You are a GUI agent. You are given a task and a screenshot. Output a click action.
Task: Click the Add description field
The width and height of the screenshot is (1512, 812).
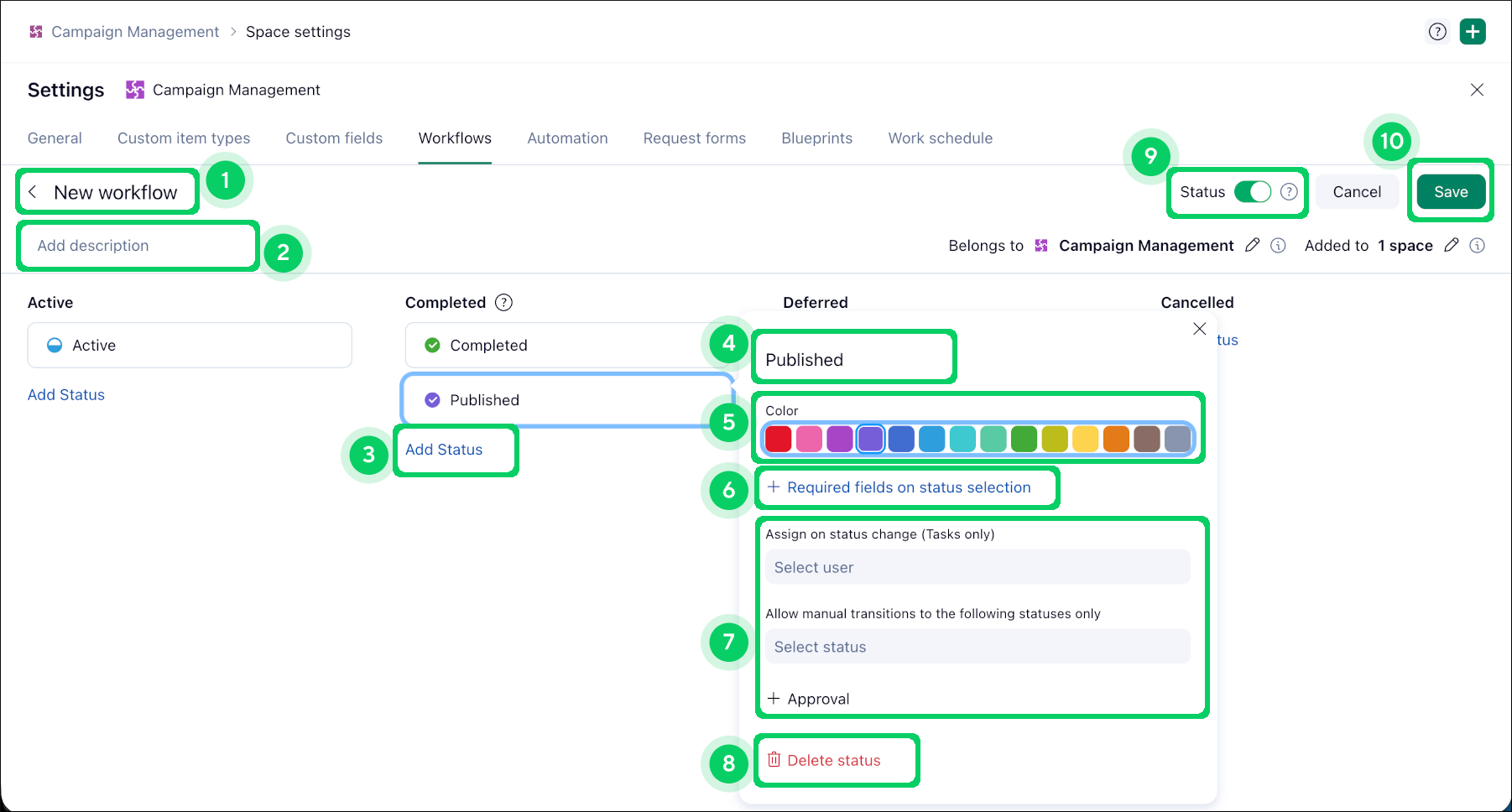tap(138, 246)
